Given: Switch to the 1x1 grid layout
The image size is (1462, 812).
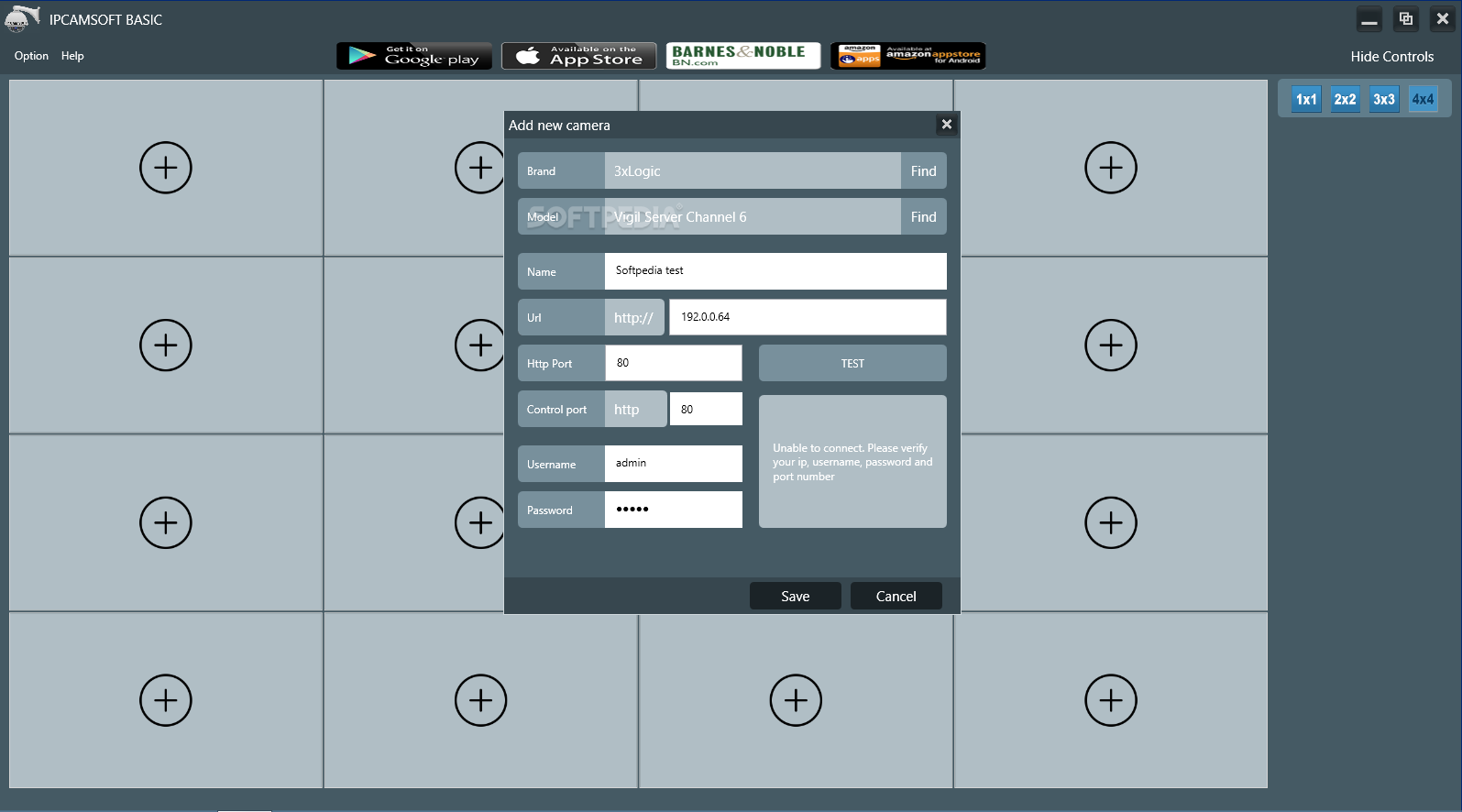Looking at the screenshot, I should tap(1306, 99).
